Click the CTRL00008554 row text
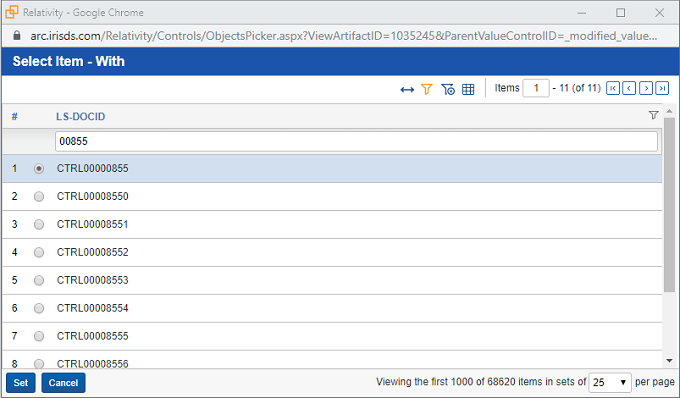The image size is (680, 398). click(92, 308)
